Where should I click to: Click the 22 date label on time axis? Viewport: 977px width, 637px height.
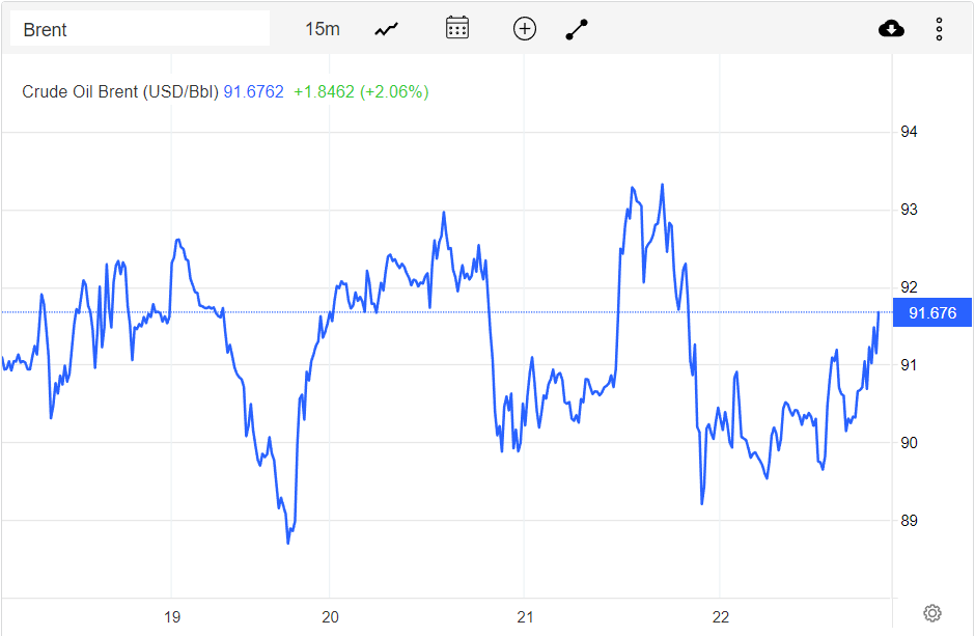pos(721,616)
